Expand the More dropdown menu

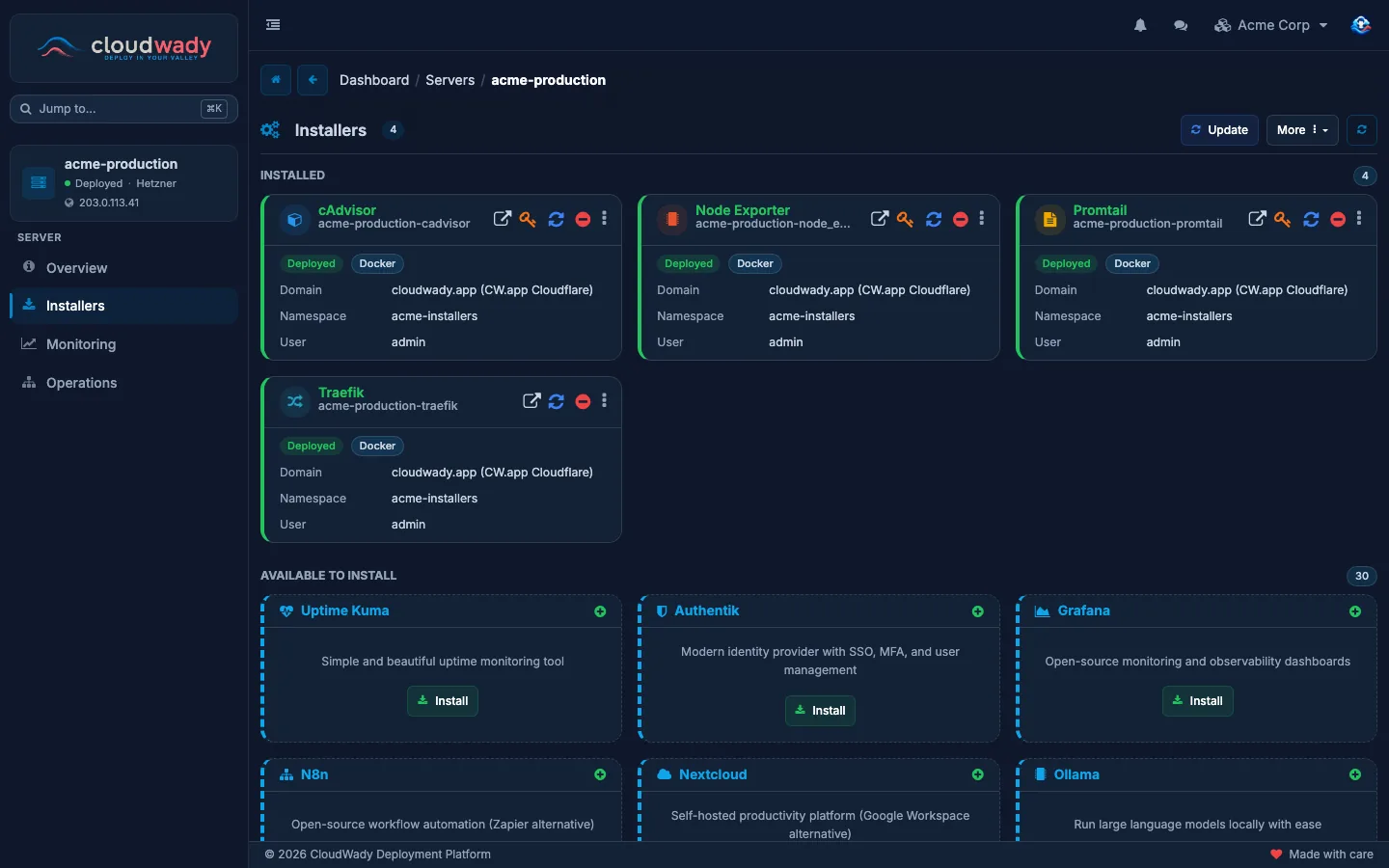(1302, 130)
